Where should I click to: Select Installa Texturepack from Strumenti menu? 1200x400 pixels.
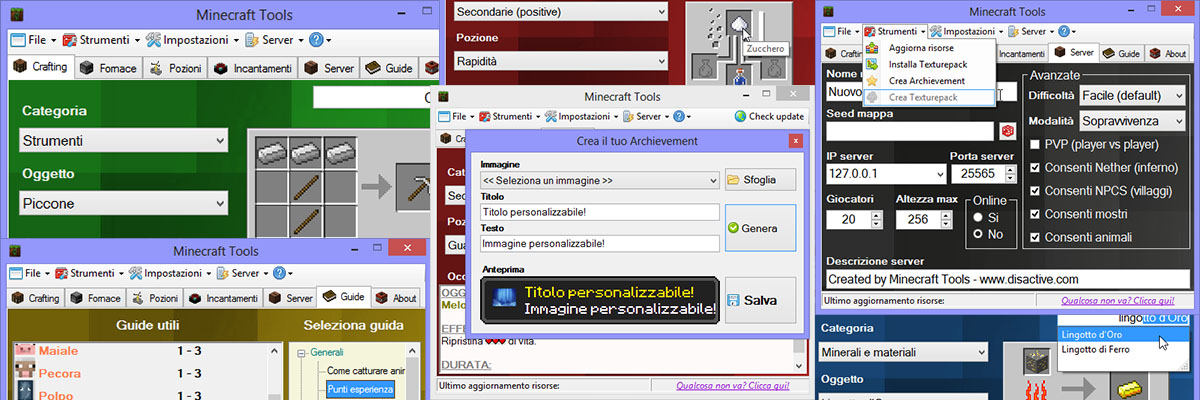(929, 64)
